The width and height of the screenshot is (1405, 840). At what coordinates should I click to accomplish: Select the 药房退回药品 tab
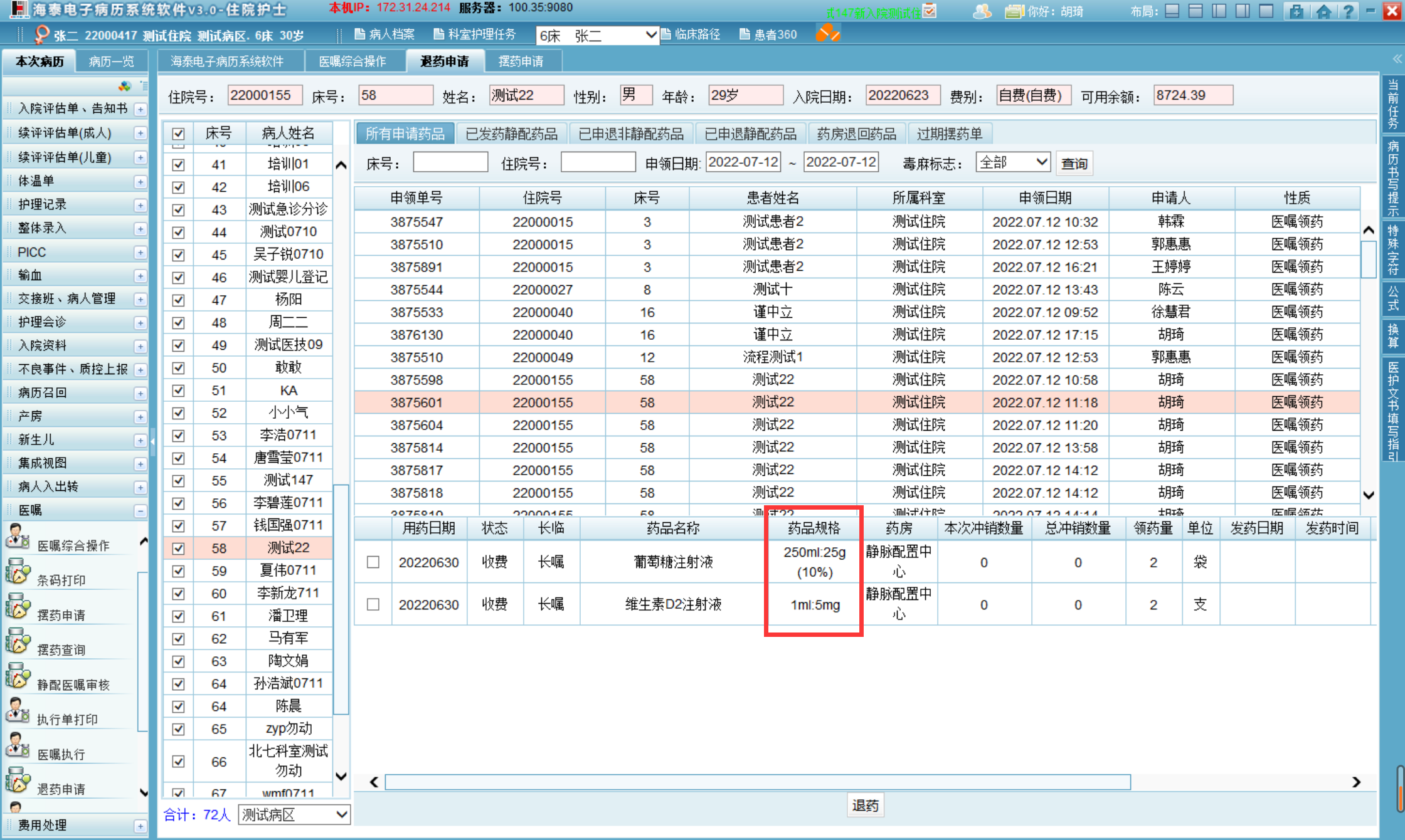click(x=856, y=134)
